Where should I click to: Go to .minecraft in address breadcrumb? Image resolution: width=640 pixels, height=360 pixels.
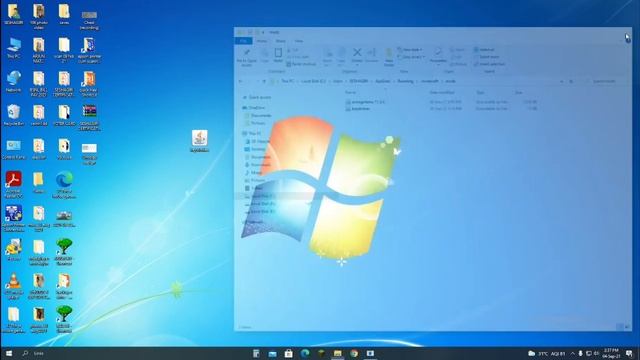430,81
